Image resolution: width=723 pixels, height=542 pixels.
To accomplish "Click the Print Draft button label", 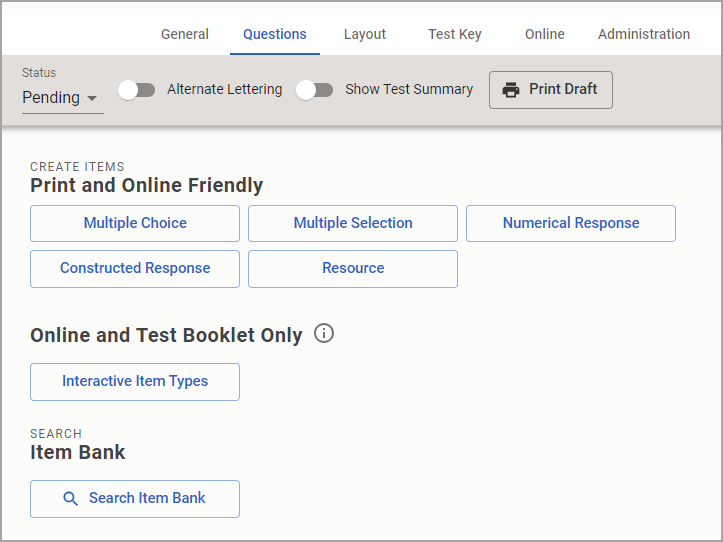I will click(563, 90).
